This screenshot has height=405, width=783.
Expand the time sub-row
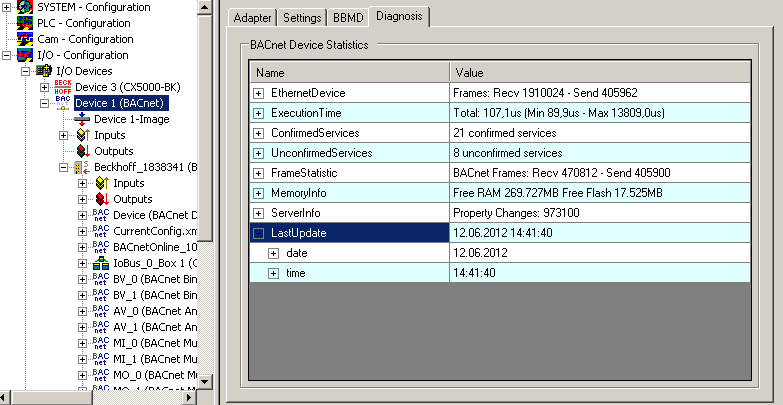point(273,273)
